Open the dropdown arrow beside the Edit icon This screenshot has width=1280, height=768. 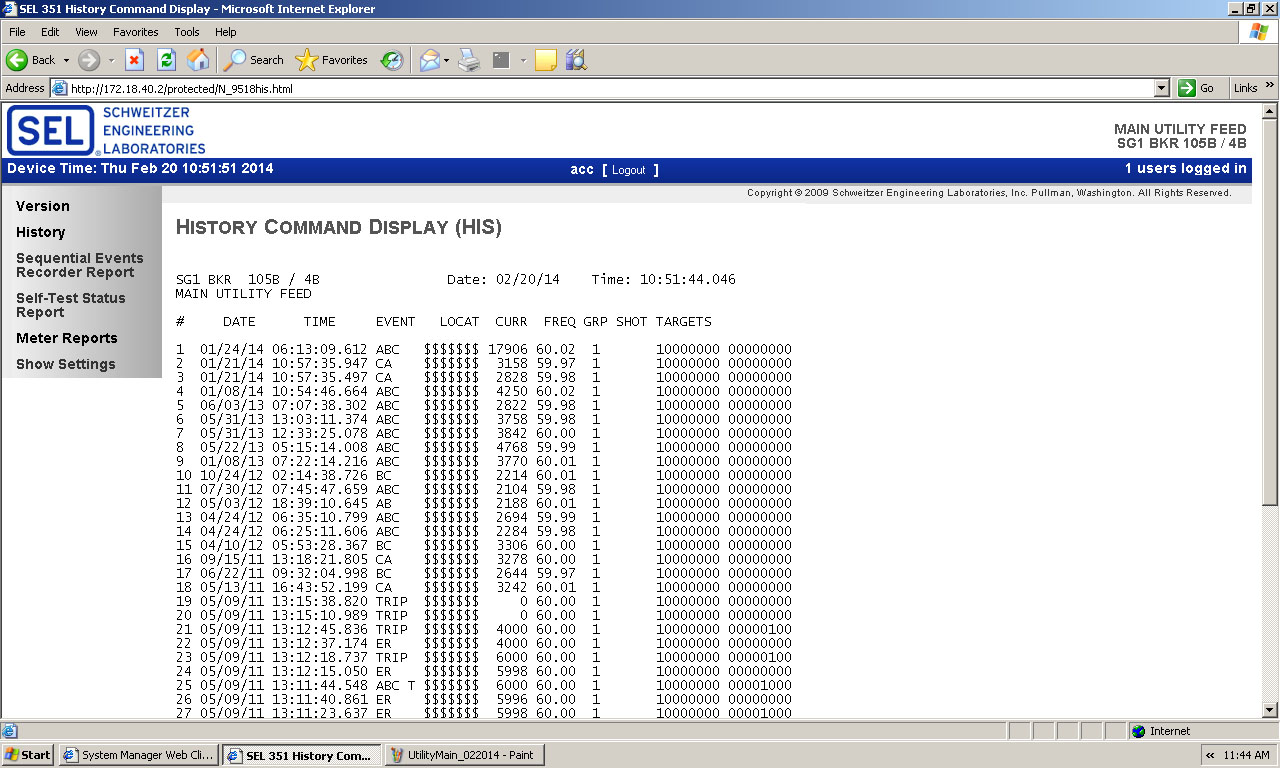(x=523, y=60)
